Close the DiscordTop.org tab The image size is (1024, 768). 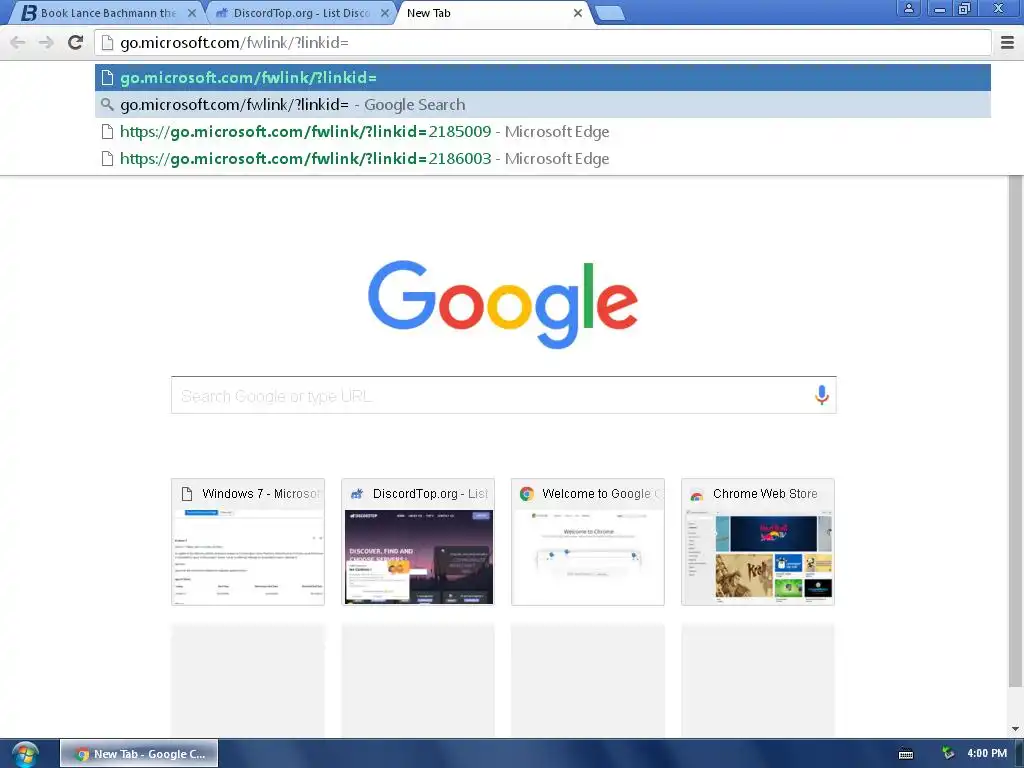click(385, 13)
